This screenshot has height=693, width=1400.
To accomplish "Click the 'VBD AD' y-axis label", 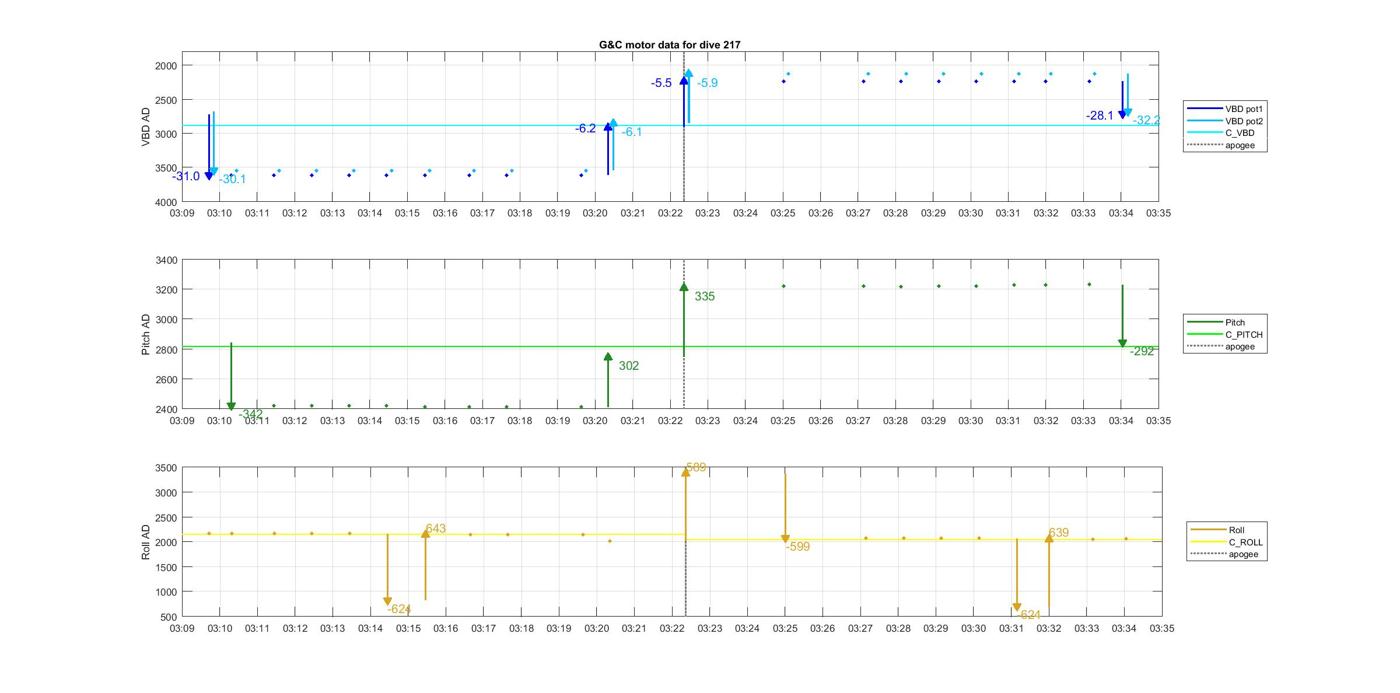I will pos(146,126).
